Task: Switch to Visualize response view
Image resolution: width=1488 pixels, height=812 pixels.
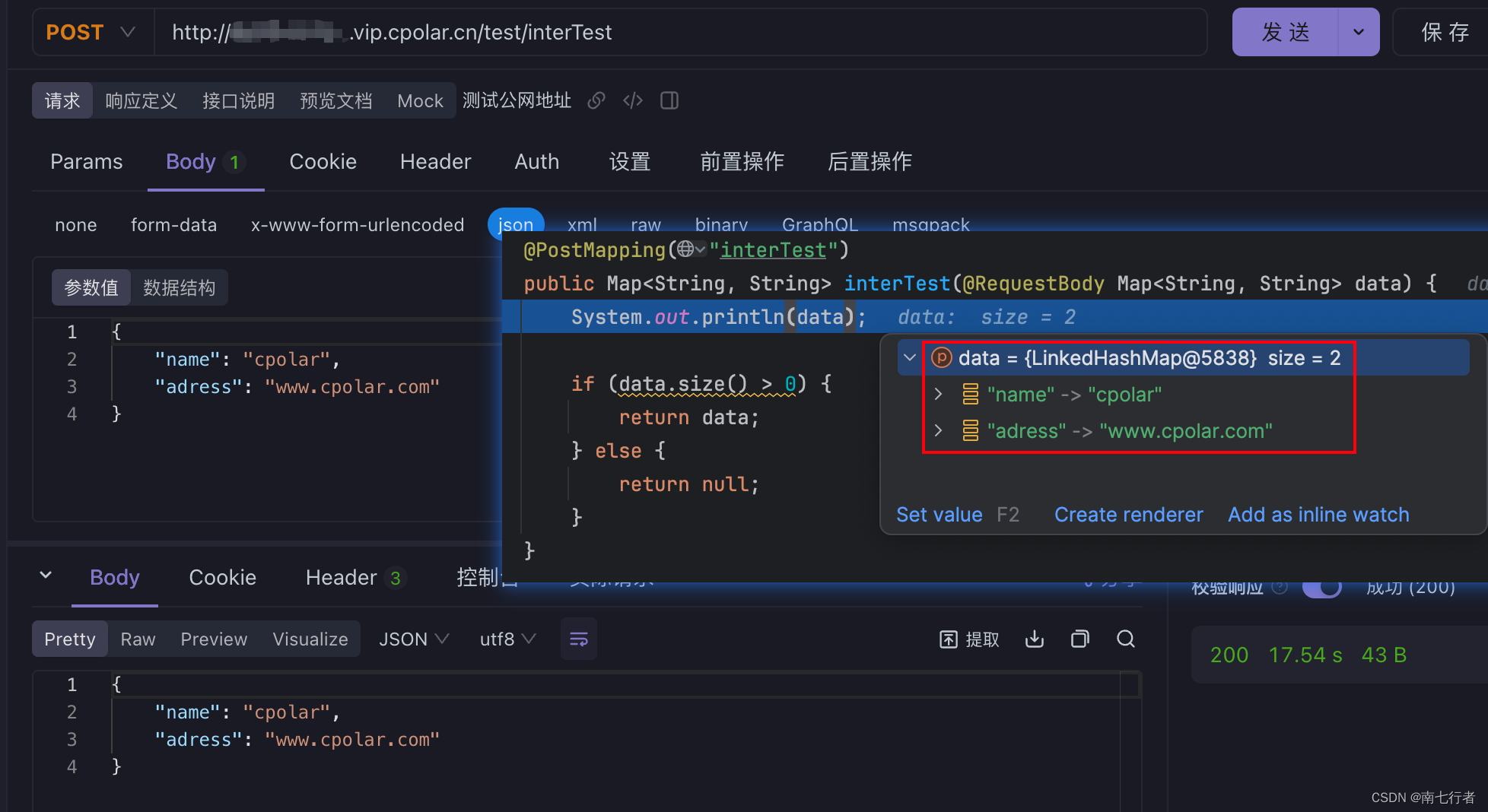Action: [310, 639]
